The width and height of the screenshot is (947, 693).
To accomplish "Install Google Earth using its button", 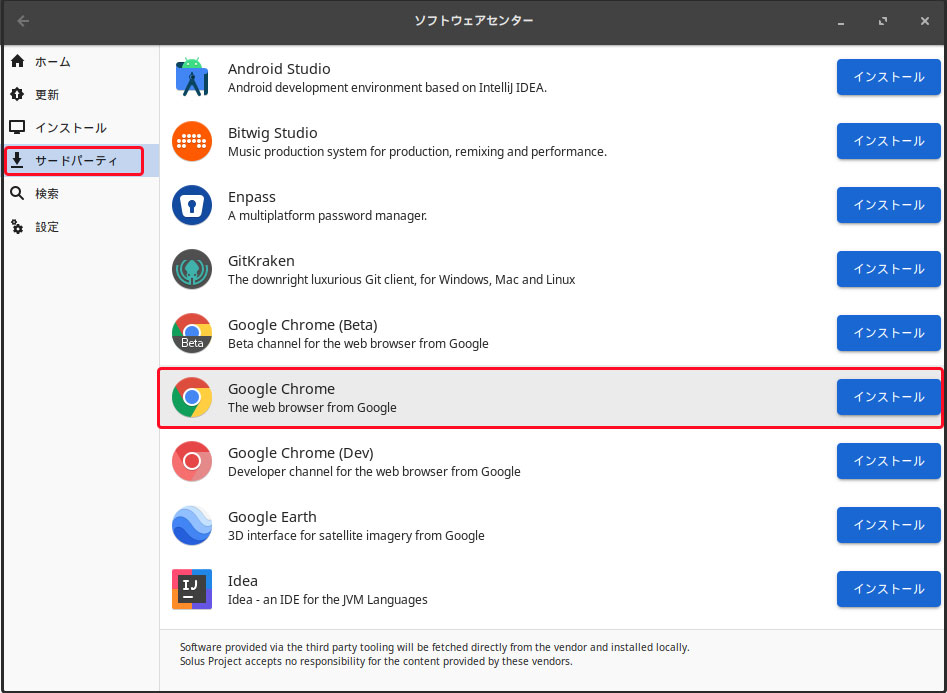I will [x=888, y=525].
